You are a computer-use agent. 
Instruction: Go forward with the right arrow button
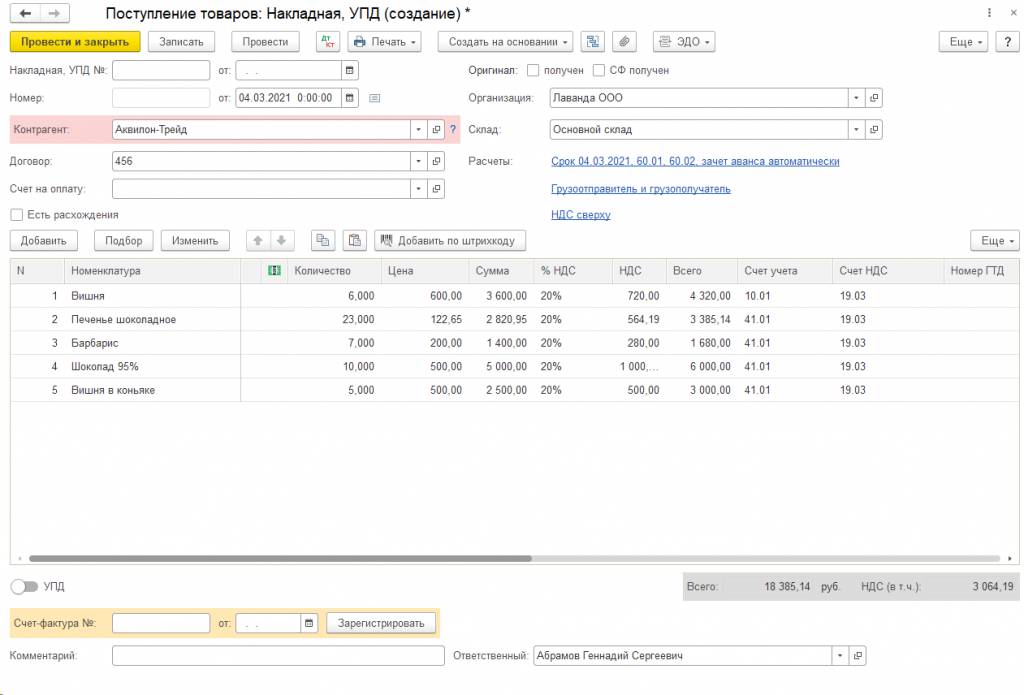pos(55,13)
